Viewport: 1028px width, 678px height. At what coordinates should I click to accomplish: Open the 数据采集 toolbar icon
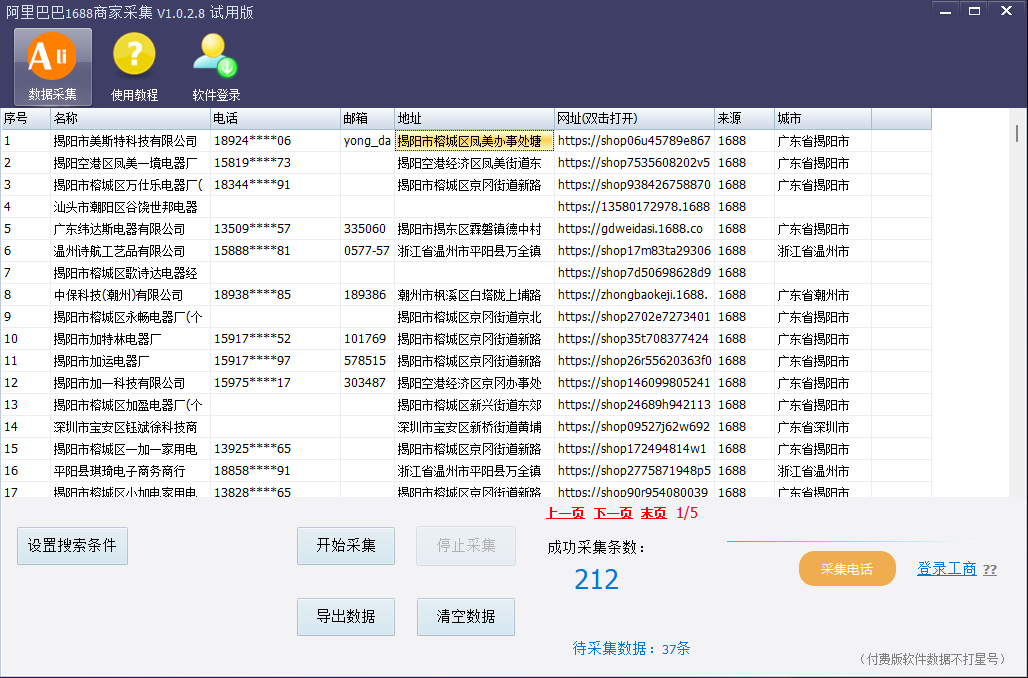pos(52,66)
